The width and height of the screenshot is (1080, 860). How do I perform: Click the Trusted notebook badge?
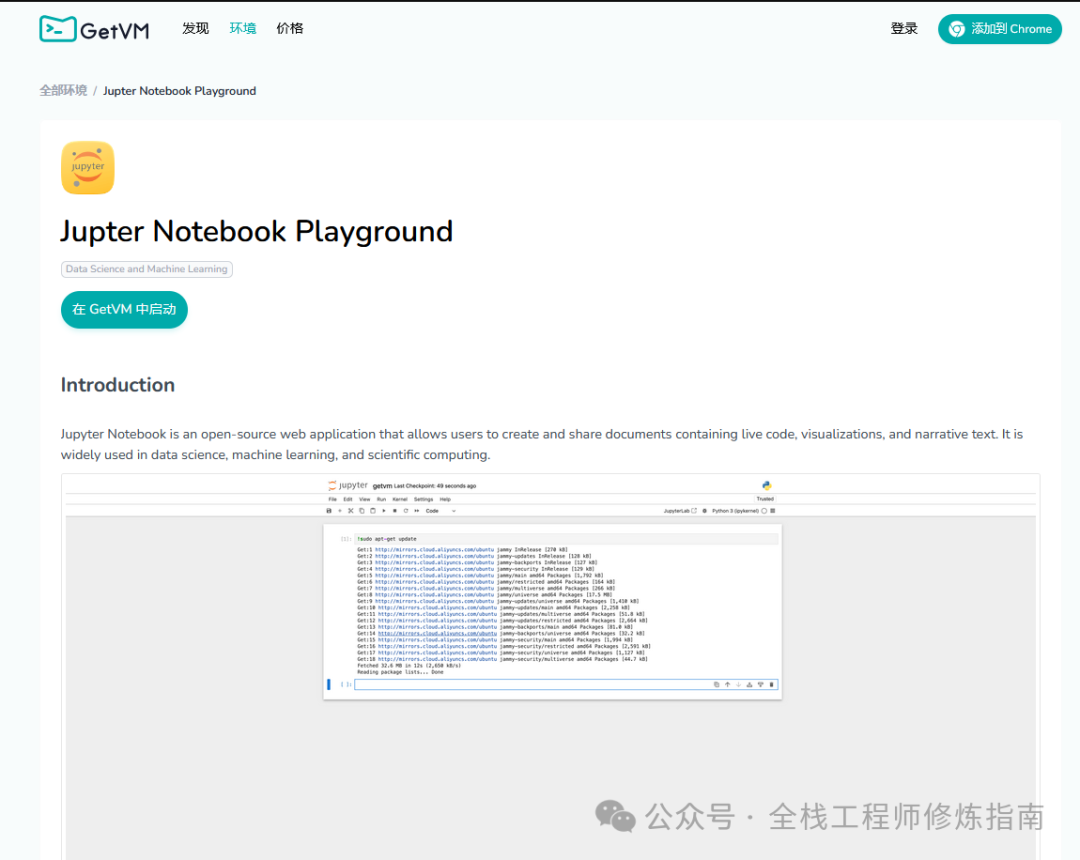[765, 499]
